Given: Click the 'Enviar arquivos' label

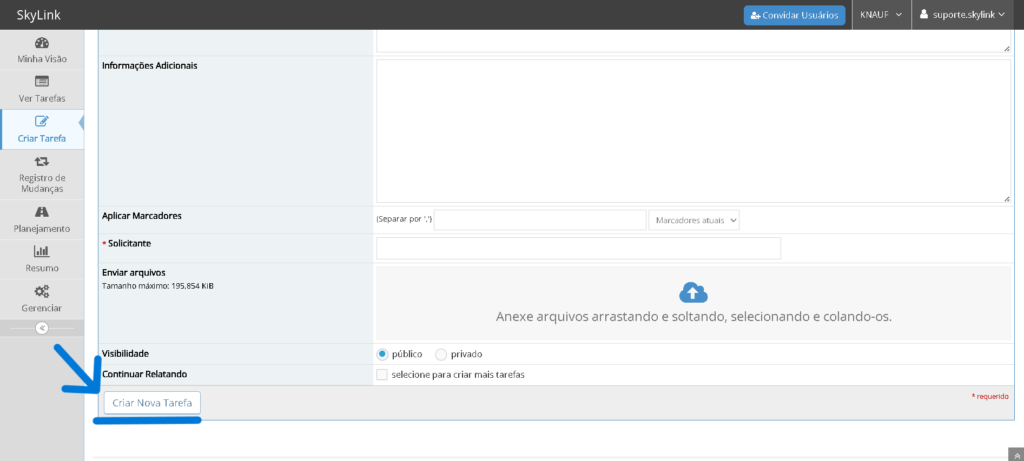Looking at the screenshot, I should tap(134, 272).
